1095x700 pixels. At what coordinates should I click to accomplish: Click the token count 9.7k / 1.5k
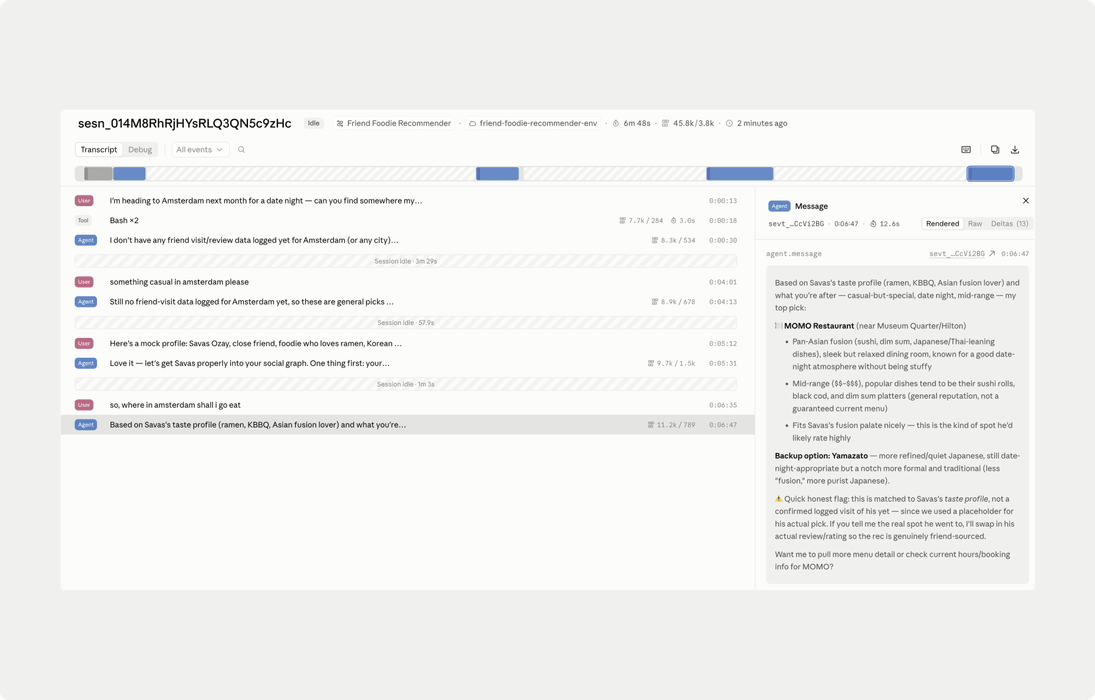pos(671,363)
